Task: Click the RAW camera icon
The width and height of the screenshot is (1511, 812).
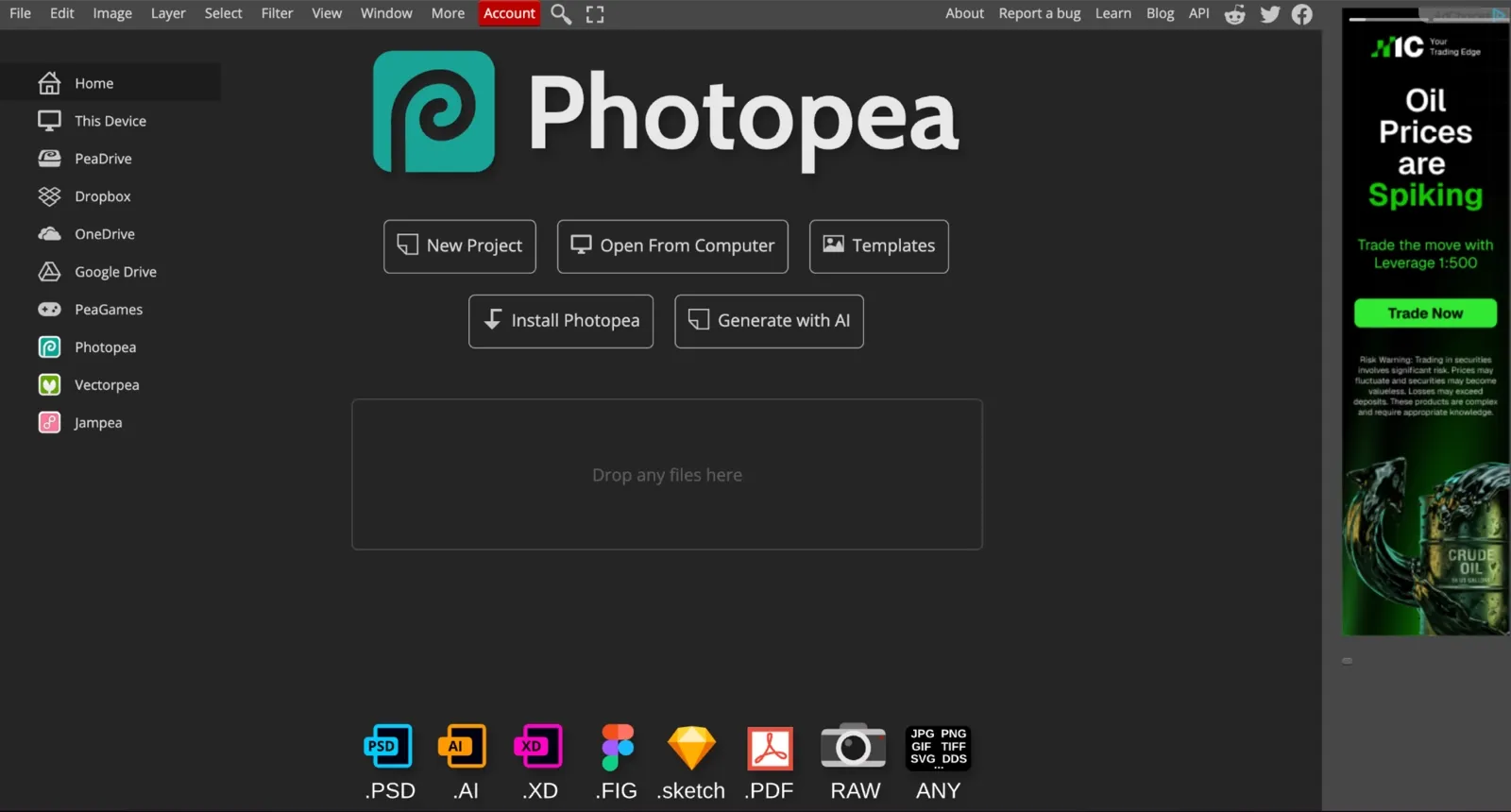Action: point(854,747)
